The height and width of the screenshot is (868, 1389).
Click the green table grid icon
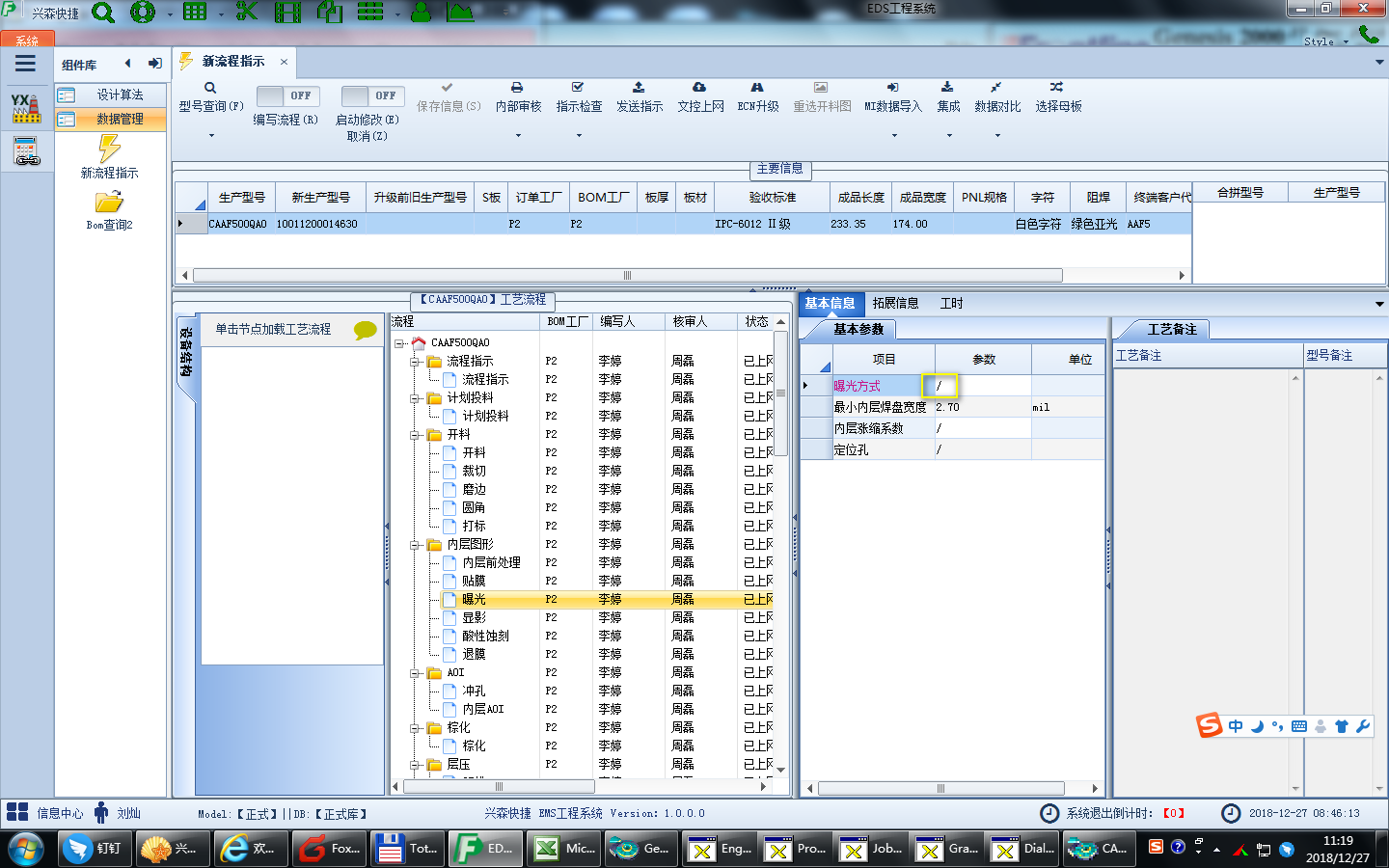point(195,12)
